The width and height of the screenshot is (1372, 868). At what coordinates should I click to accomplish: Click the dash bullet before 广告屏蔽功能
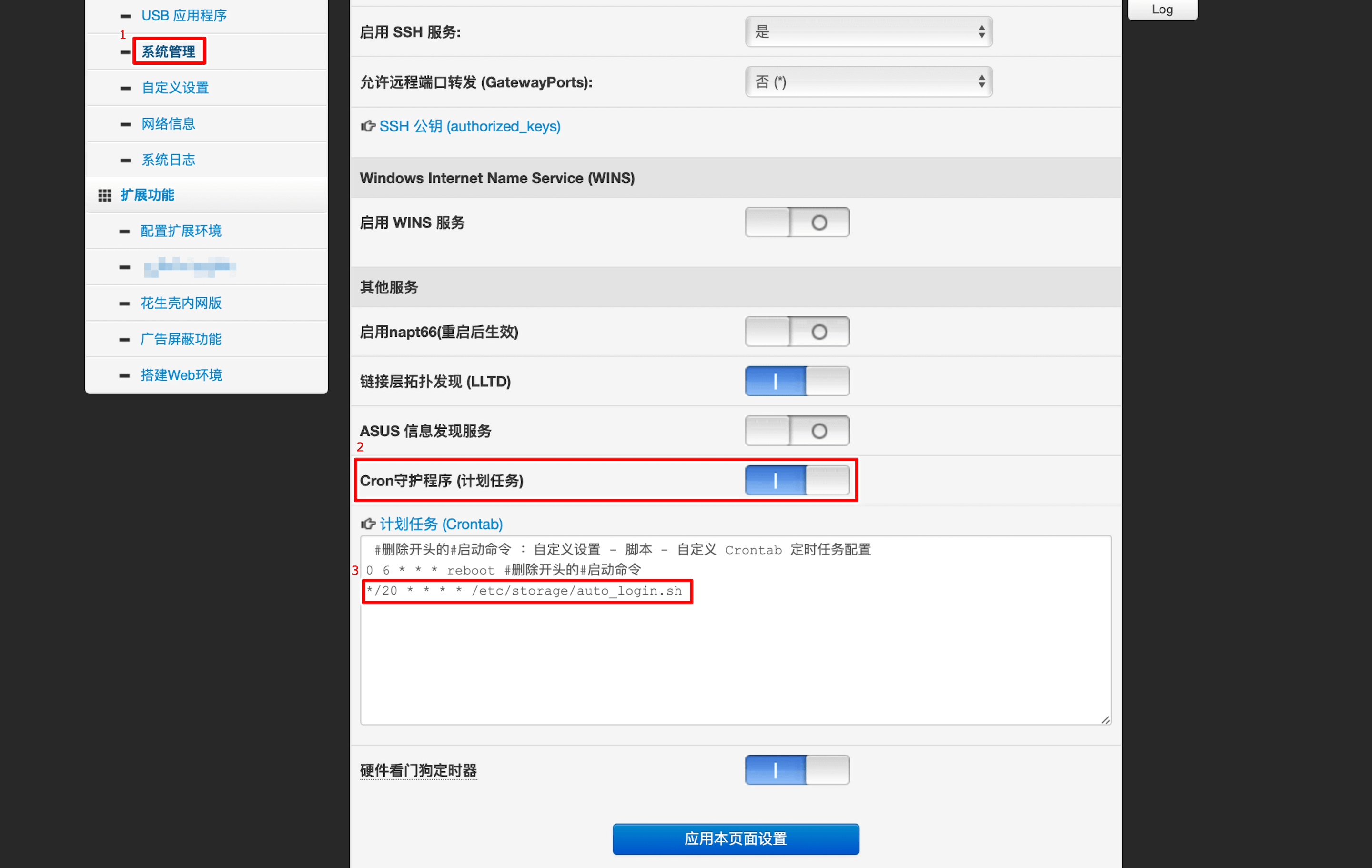[x=124, y=340]
